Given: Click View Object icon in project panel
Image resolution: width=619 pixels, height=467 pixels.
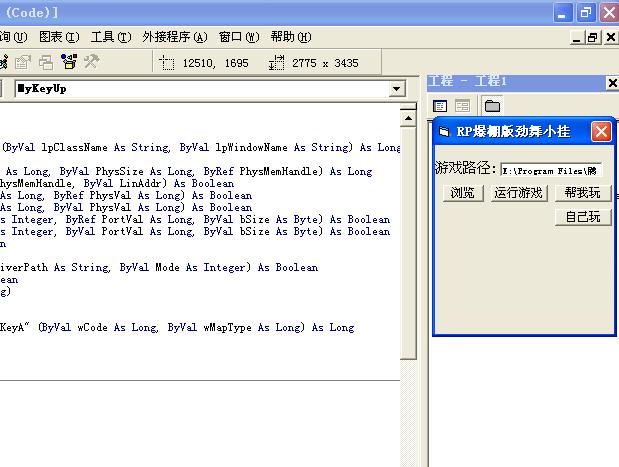Looking at the screenshot, I should [x=462, y=106].
